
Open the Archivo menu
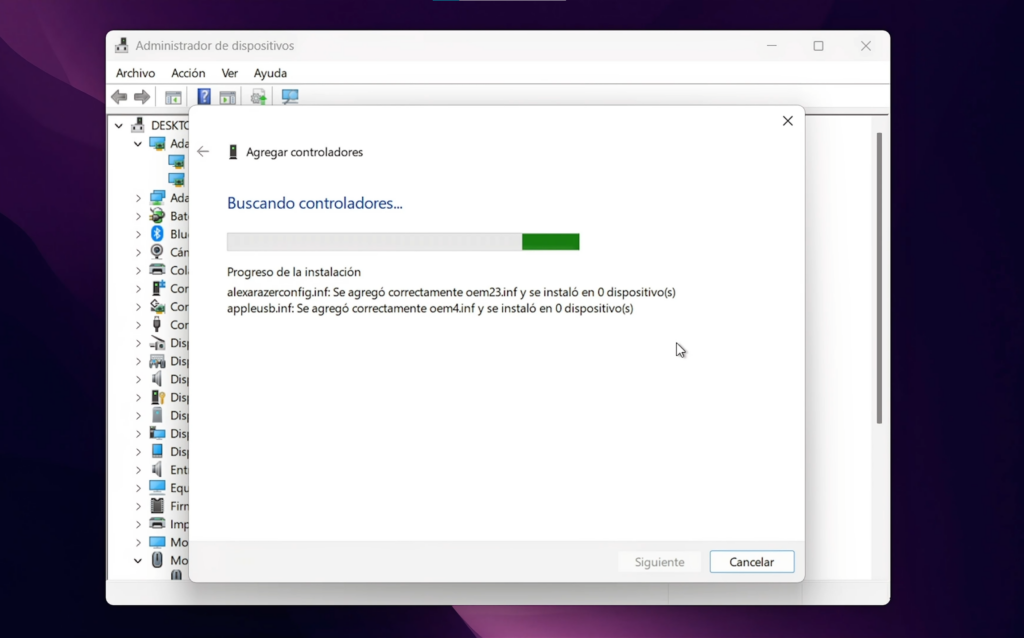coord(135,73)
